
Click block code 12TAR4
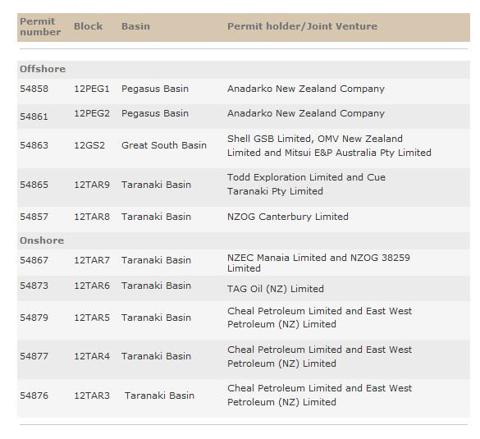tap(92, 356)
